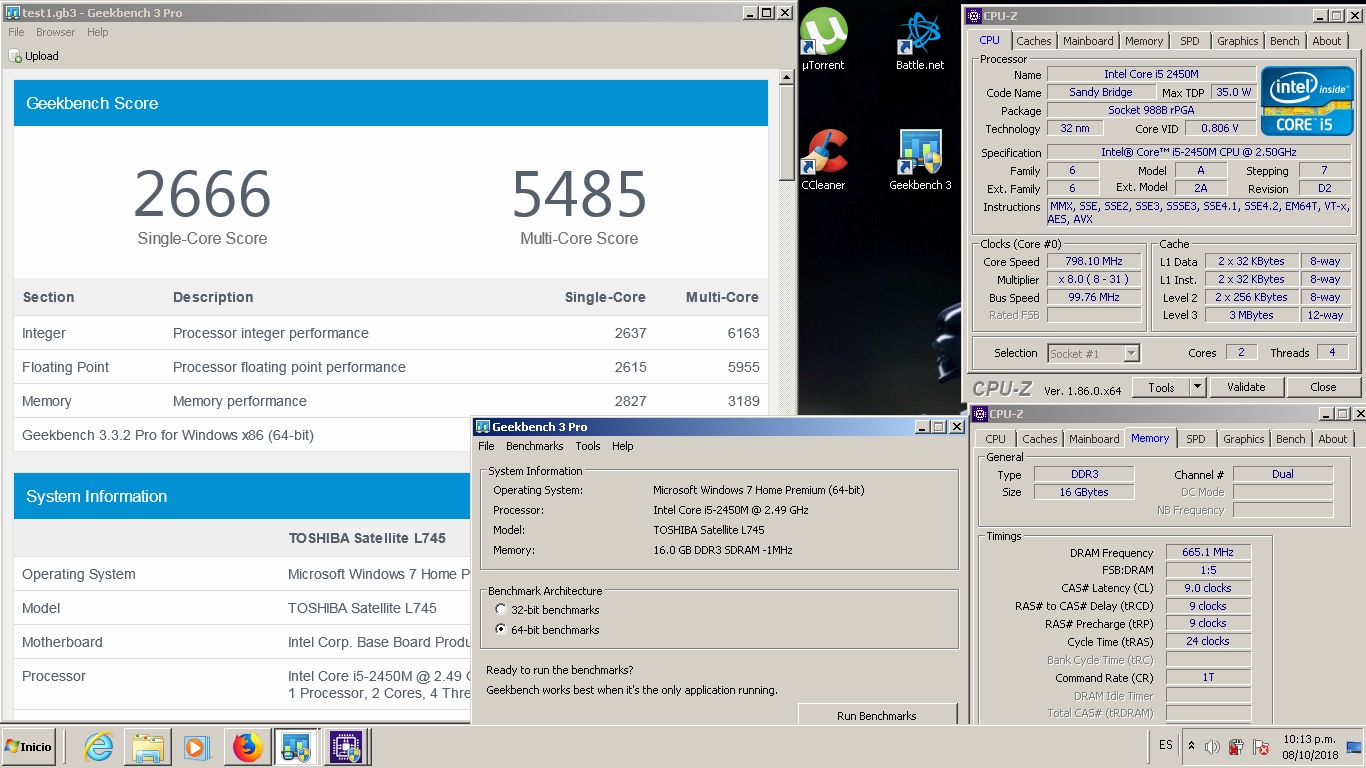Switch to Caches tab in upper CPU-Z window
Viewport: 1366px width, 768px height.
click(1034, 41)
